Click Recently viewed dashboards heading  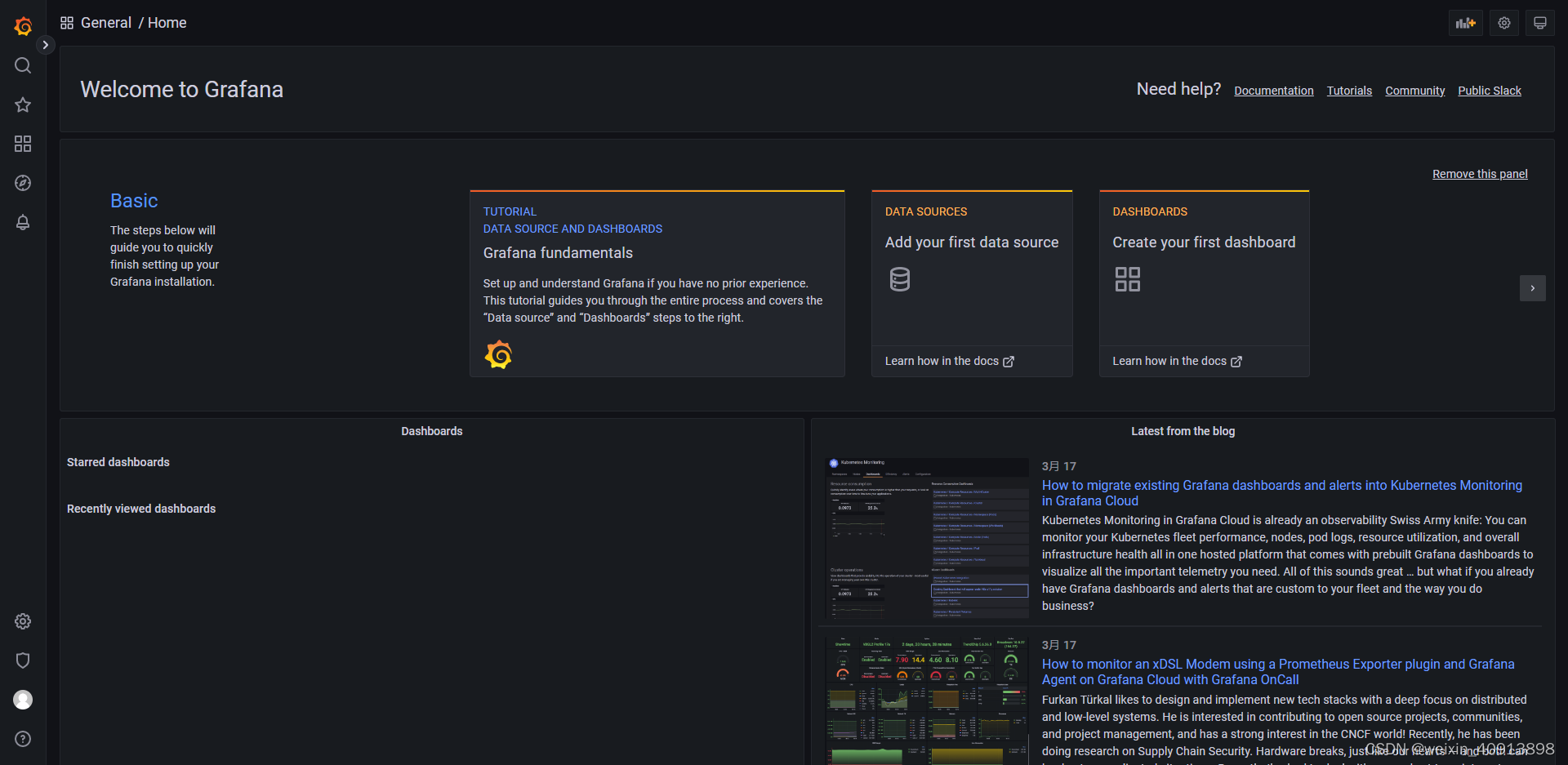(x=141, y=509)
